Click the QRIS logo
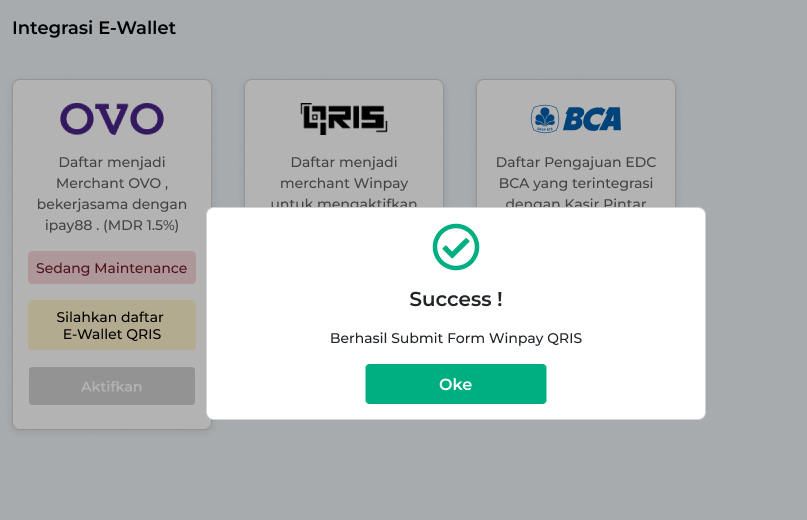The image size is (807, 520). [x=344, y=118]
